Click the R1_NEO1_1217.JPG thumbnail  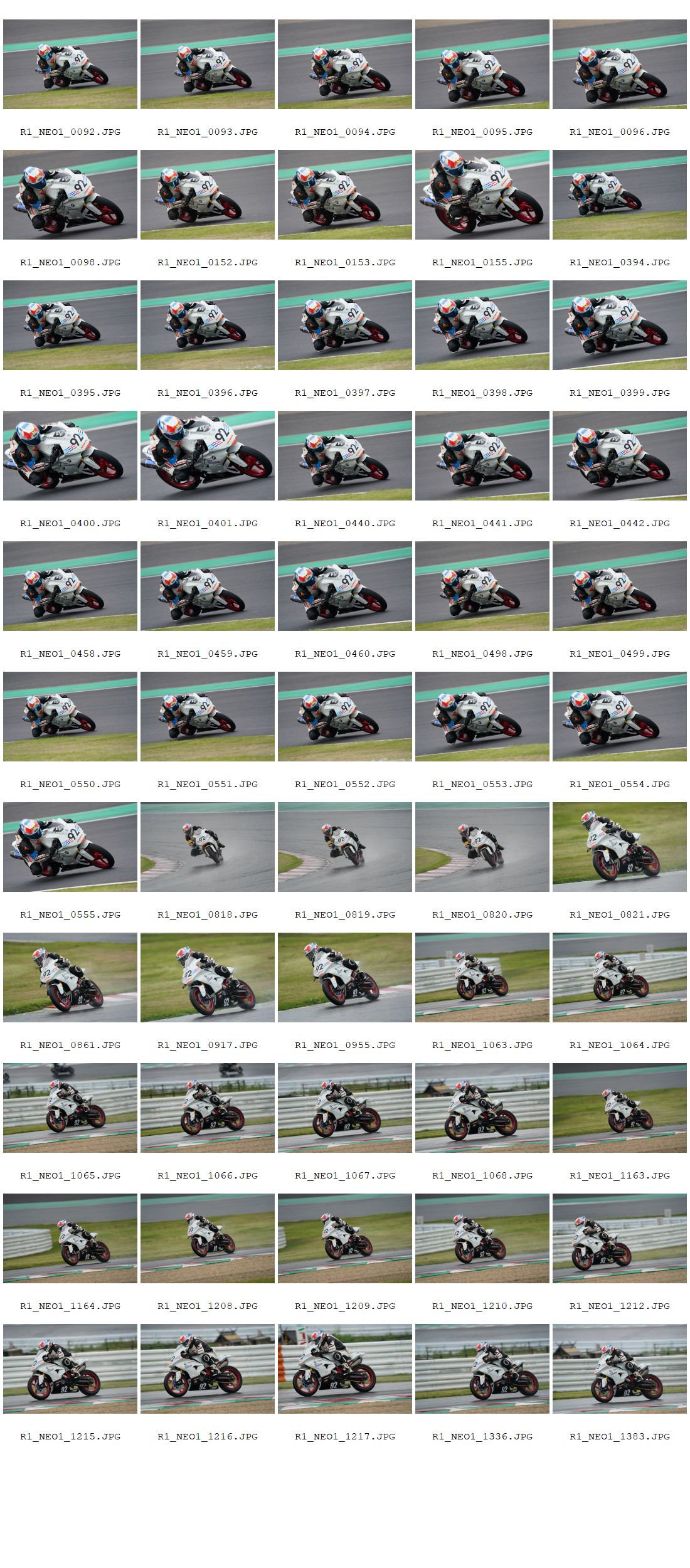(345, 1369)
